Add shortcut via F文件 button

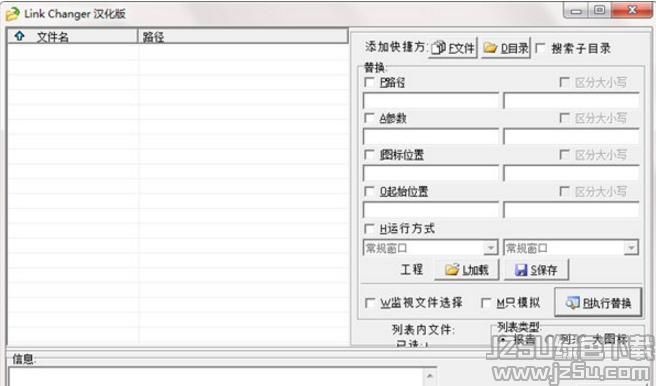[x=453, y=48]
